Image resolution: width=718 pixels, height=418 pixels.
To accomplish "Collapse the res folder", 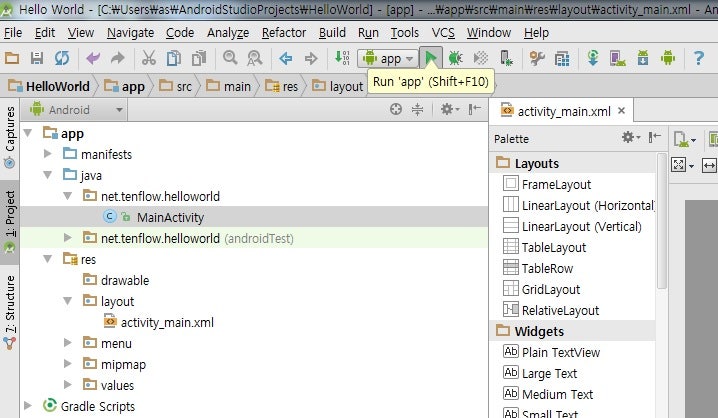I will (x=48, y=259).
